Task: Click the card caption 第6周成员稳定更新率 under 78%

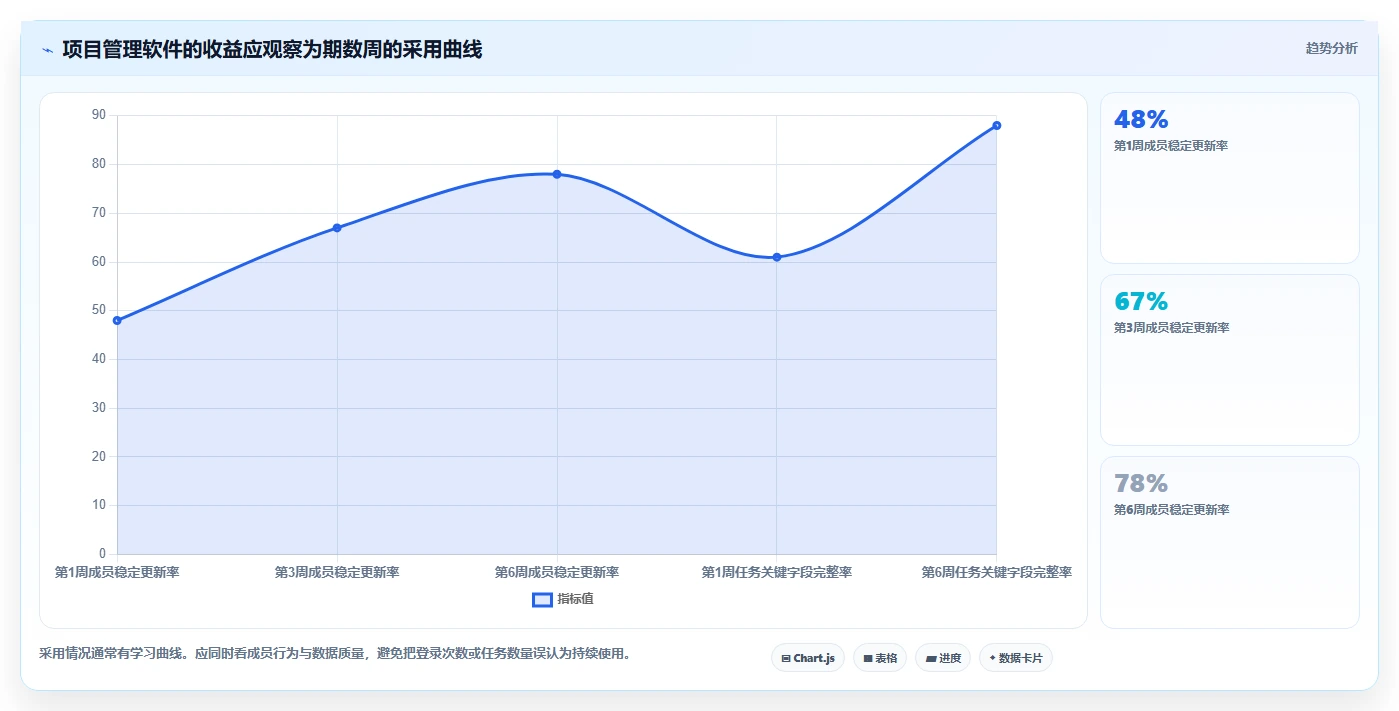Action: (1171, 510)
